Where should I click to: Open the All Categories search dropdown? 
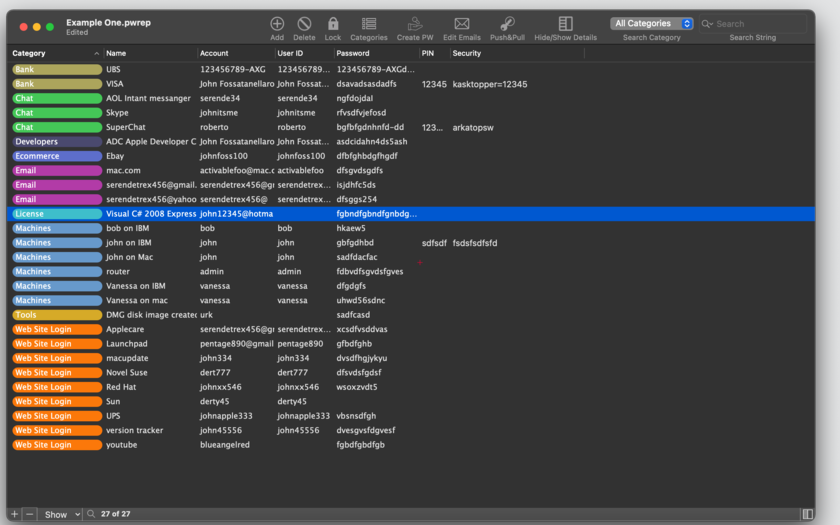point(651,24)
